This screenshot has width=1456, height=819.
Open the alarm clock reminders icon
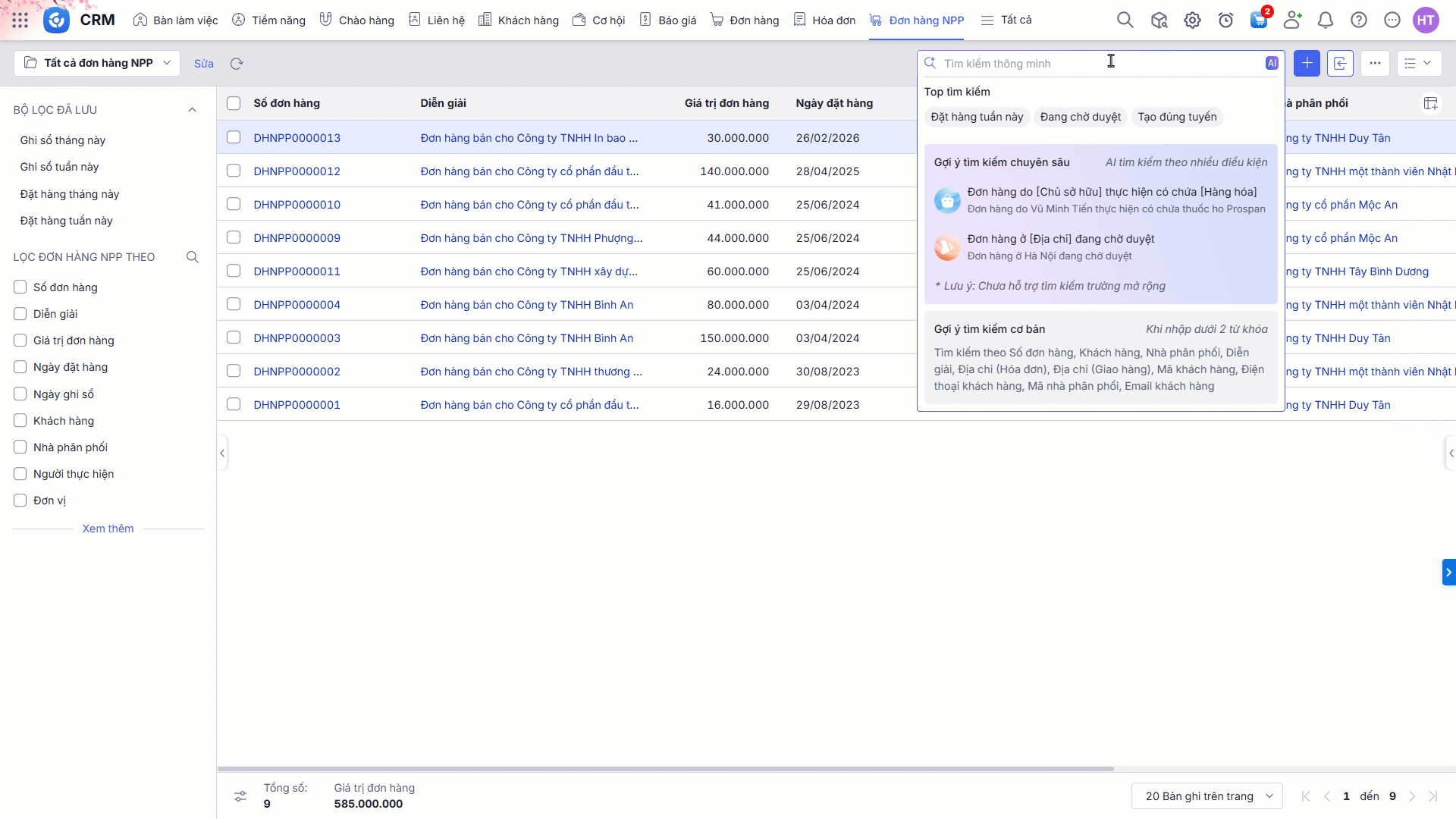(1225, 20)
